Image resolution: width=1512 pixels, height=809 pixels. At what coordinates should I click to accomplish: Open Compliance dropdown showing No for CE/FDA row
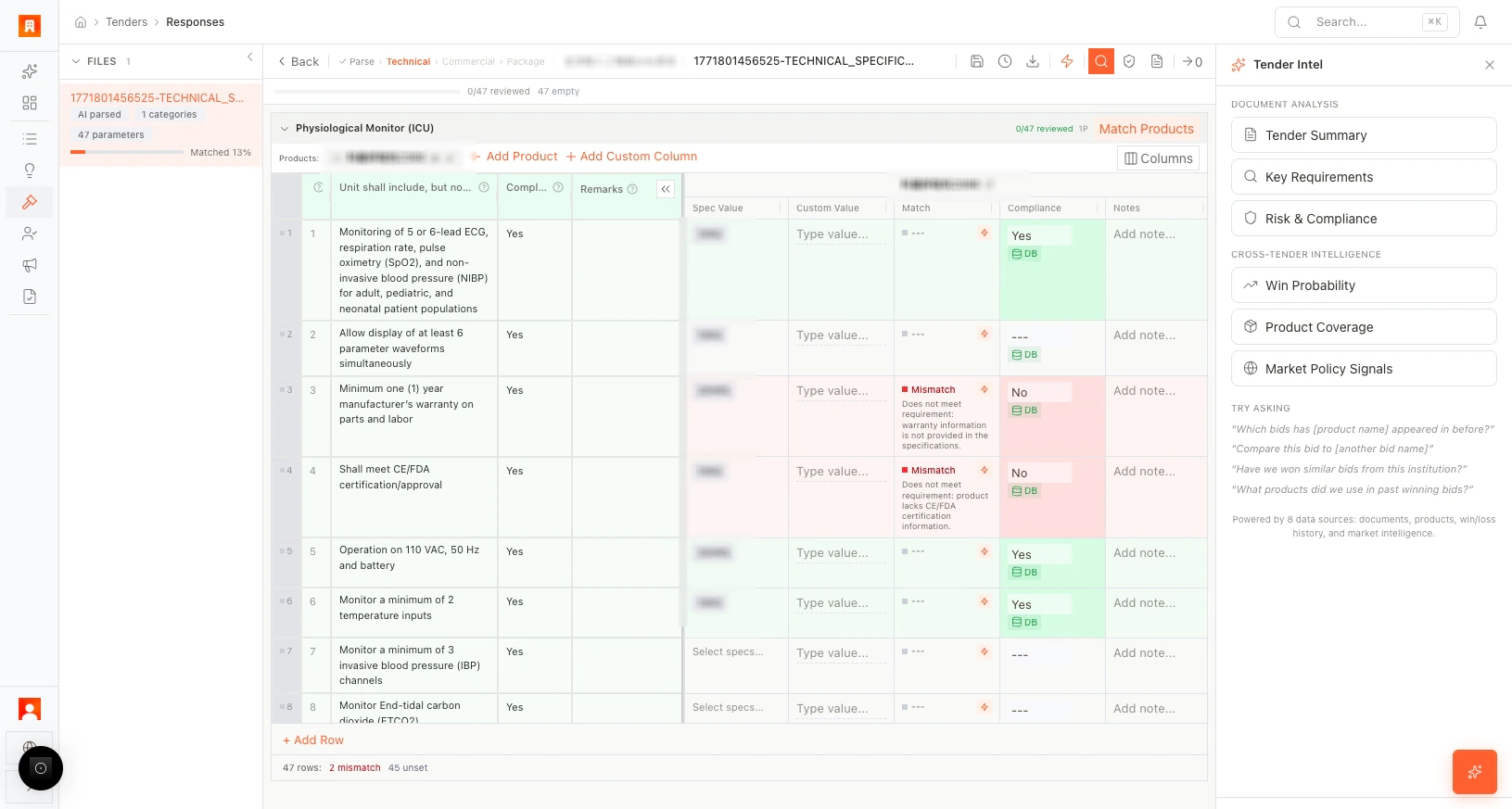pos(1040,474)
